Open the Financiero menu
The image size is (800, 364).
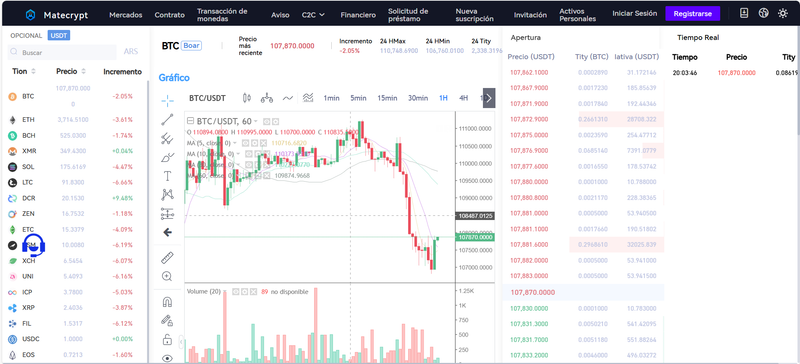click(358, 15)
